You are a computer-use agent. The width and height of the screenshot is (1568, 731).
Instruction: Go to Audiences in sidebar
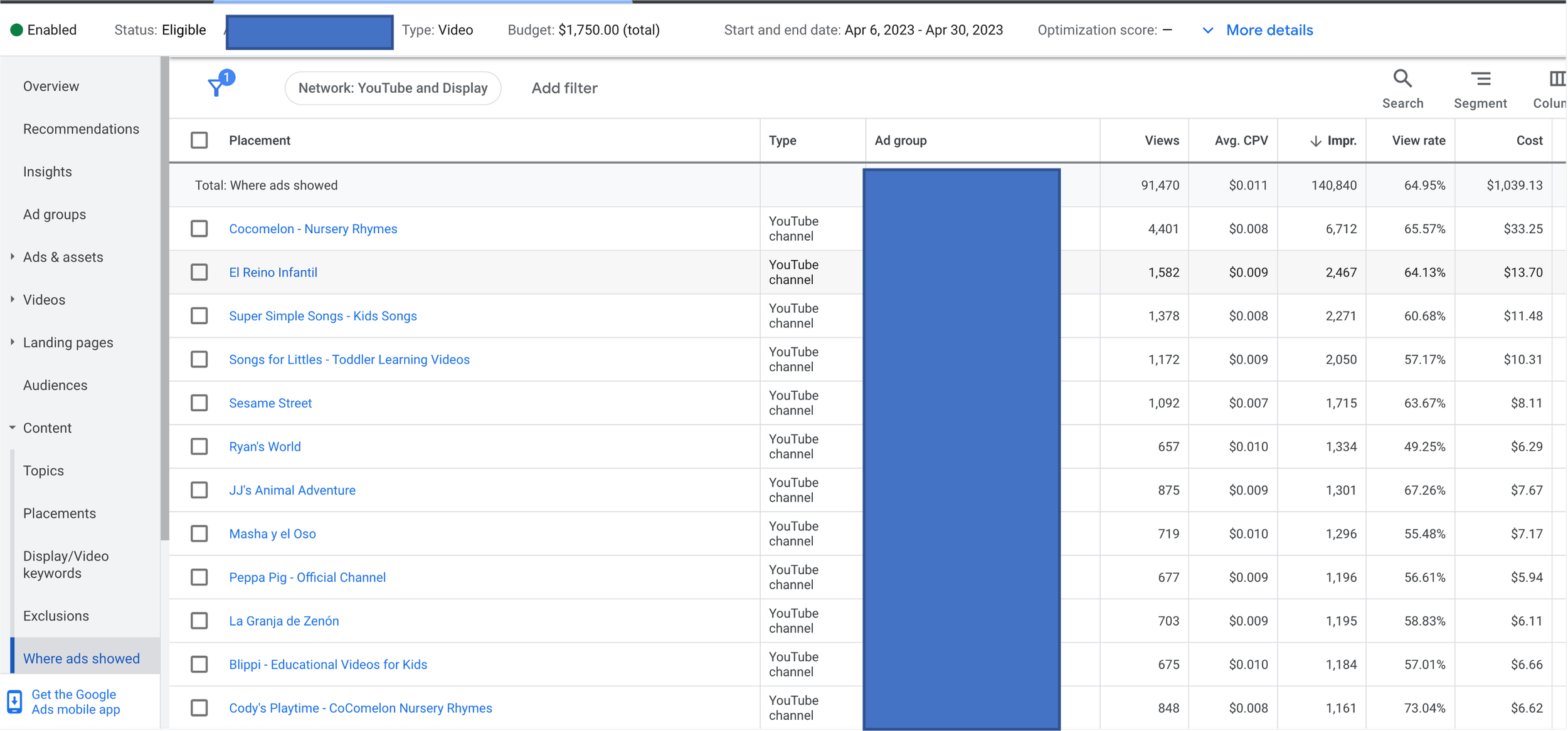click(55, 385)
